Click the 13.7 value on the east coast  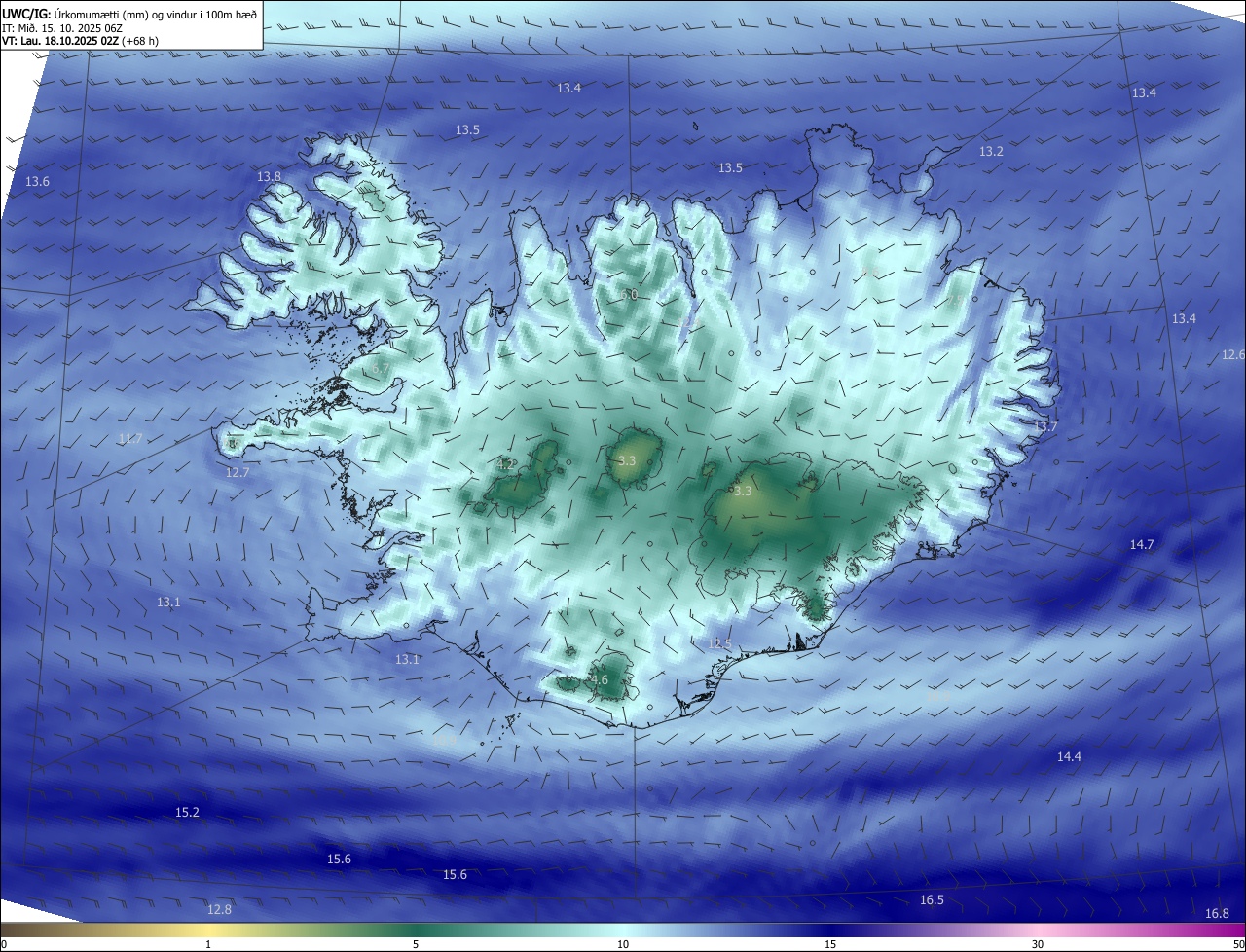click(x=1044, y=427)
